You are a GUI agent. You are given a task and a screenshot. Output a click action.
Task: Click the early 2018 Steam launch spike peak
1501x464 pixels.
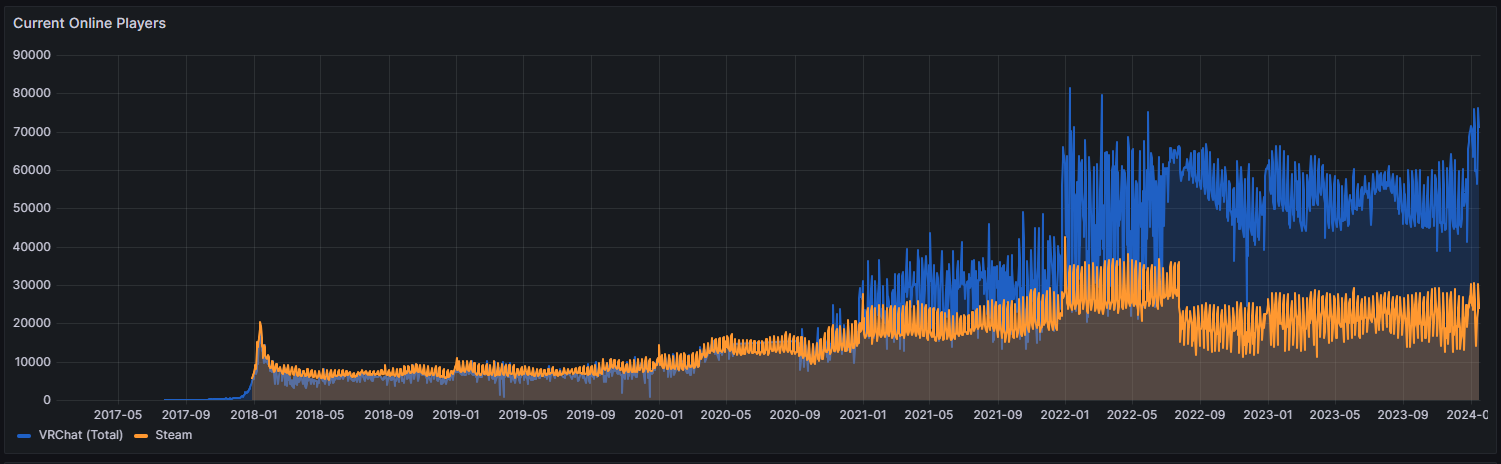tap(260, 323)
